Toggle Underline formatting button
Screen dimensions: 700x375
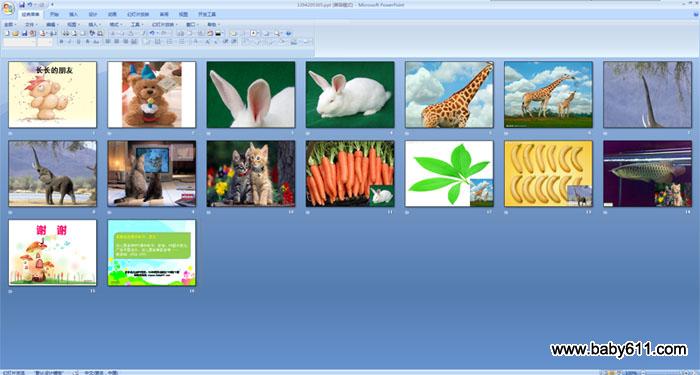click(x=79, y=41)
